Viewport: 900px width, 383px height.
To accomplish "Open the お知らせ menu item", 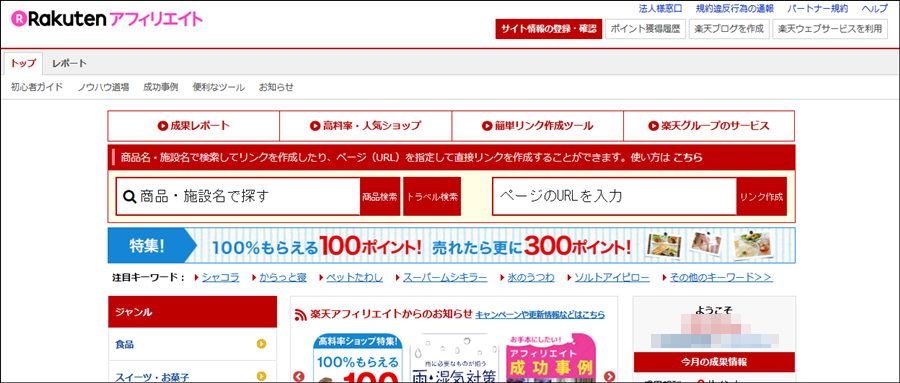I will click(x=276, y=87).
